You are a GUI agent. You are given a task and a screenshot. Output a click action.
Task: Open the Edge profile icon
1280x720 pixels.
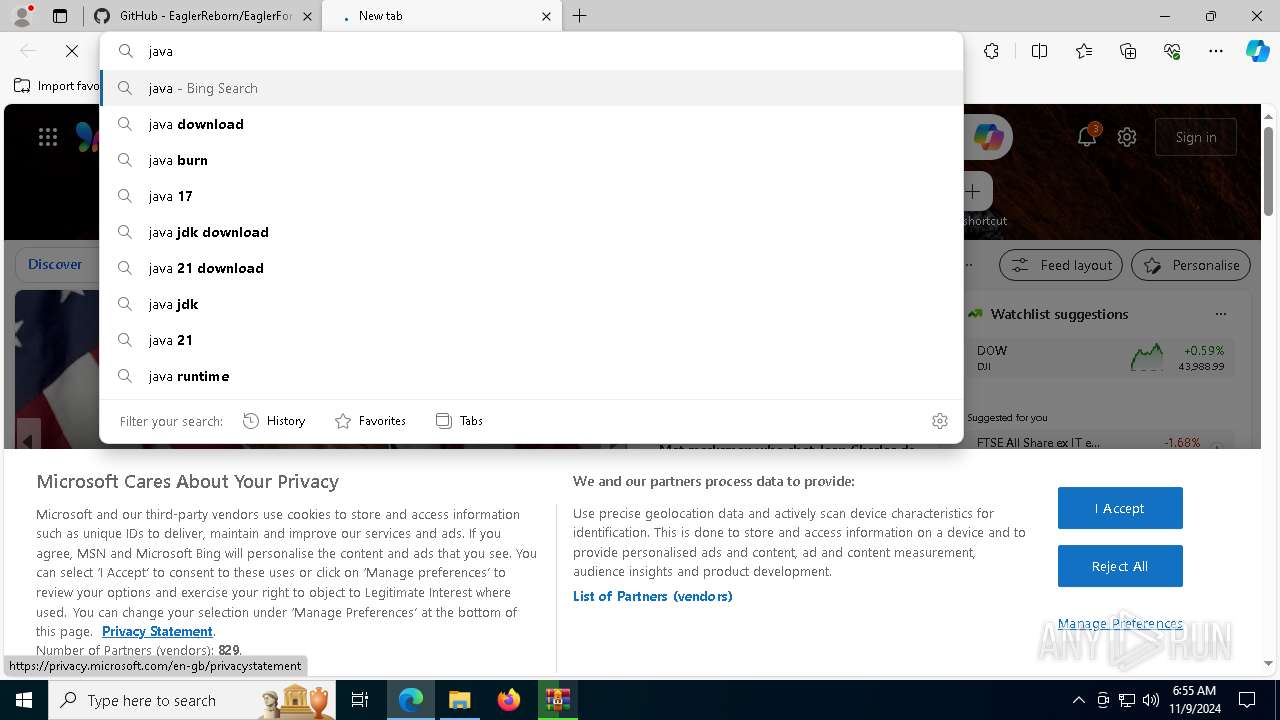pyautogui.click(x=21, y=16)
